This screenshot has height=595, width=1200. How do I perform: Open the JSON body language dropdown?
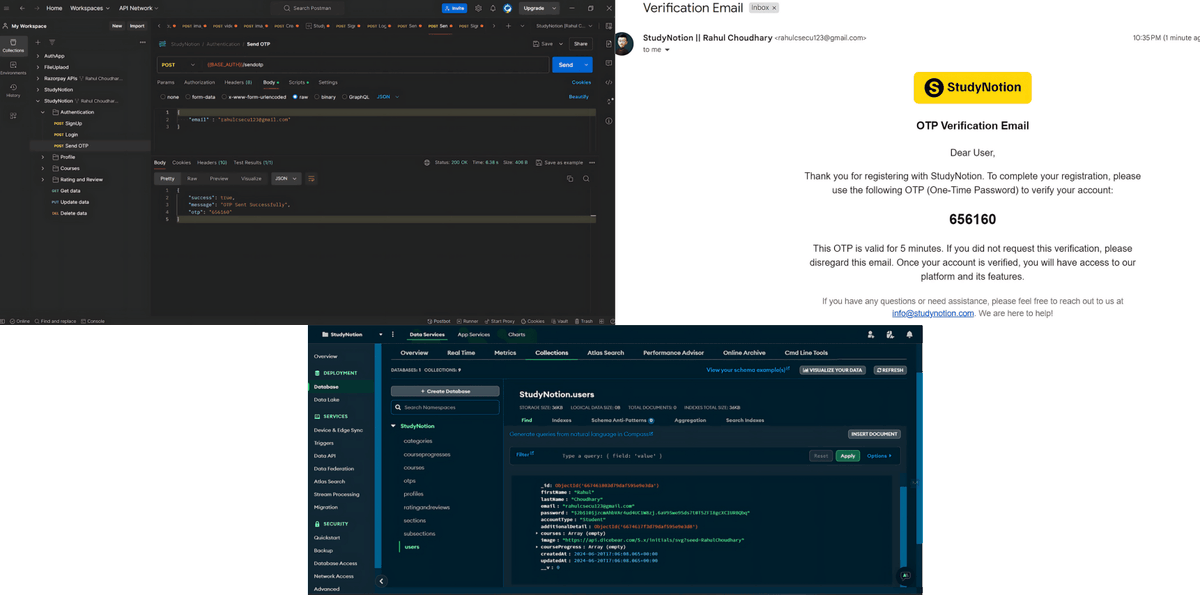pos(388,97)
